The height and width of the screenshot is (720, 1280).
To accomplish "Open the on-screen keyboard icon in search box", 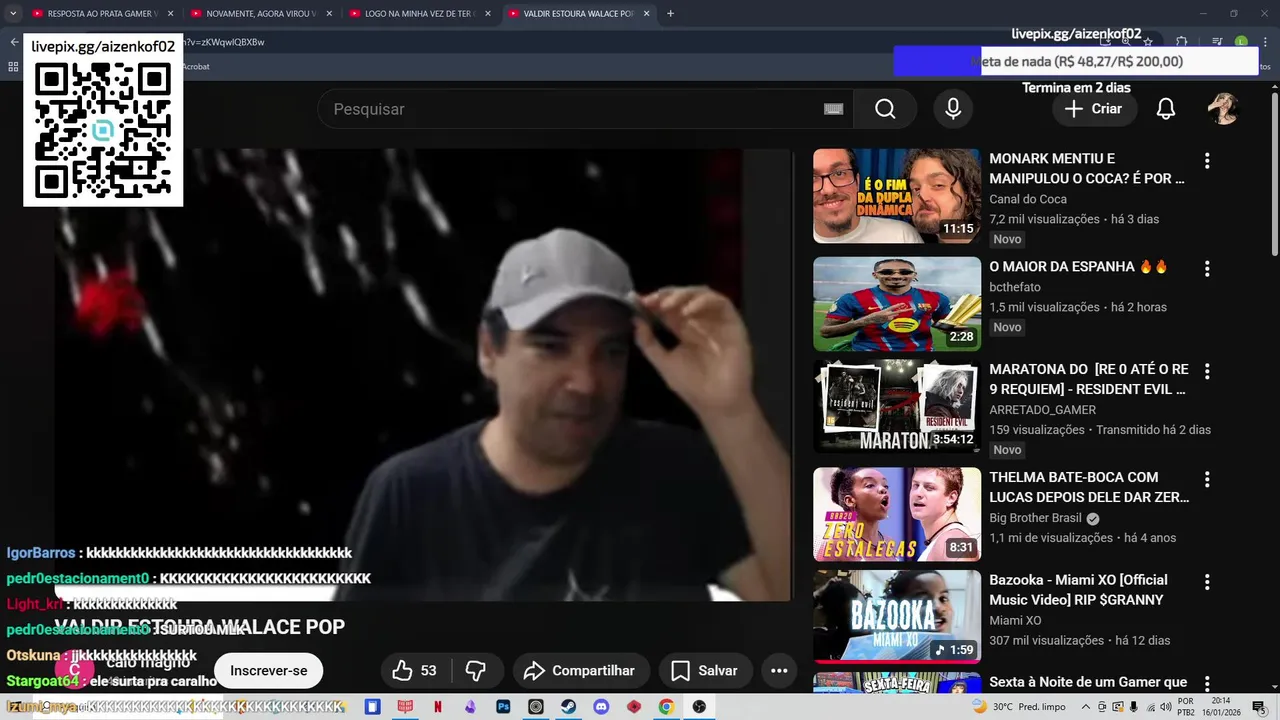I will tap(833, 109).
